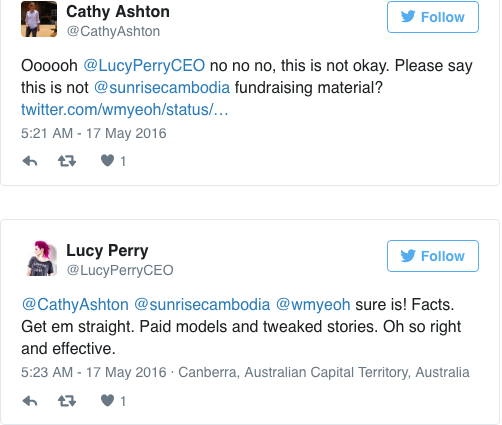Open @sunrisecambodia mention in Lucy's reply

tap(202, 305)
